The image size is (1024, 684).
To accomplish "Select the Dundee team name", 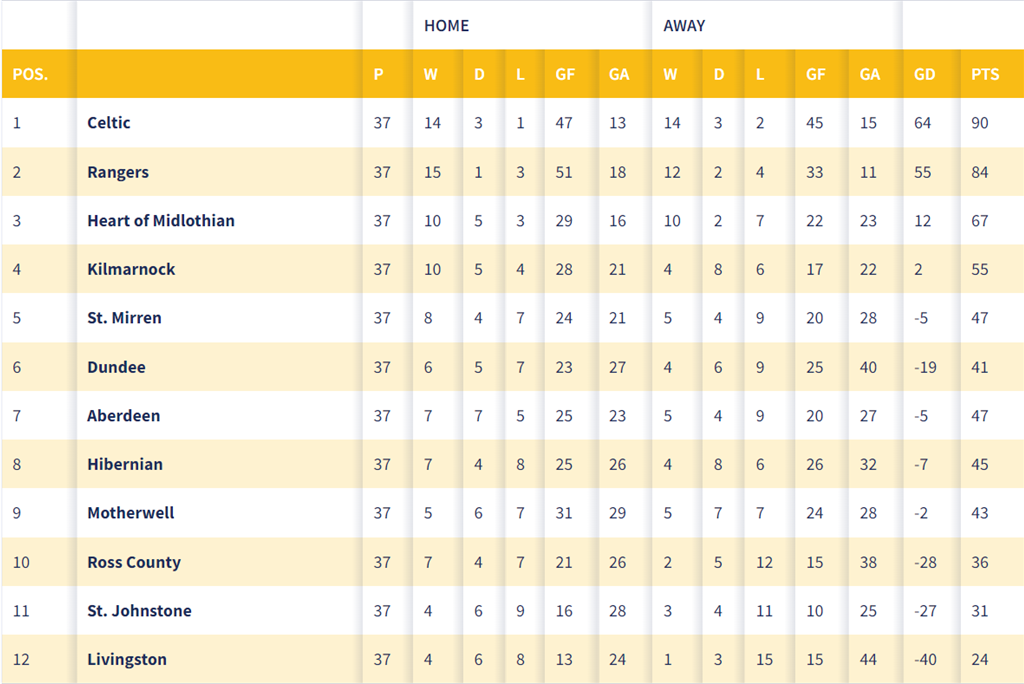I will [x=116, y=367].
